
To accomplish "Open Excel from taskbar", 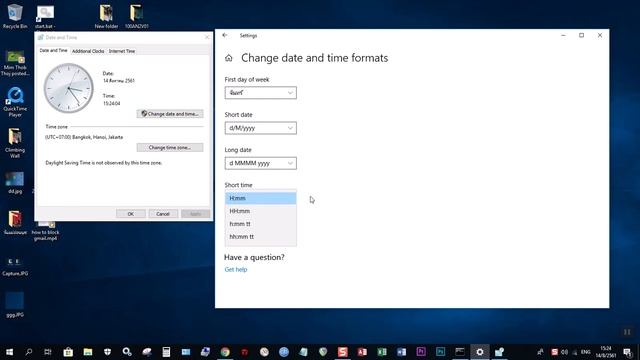I will click(x=382, y=352).
